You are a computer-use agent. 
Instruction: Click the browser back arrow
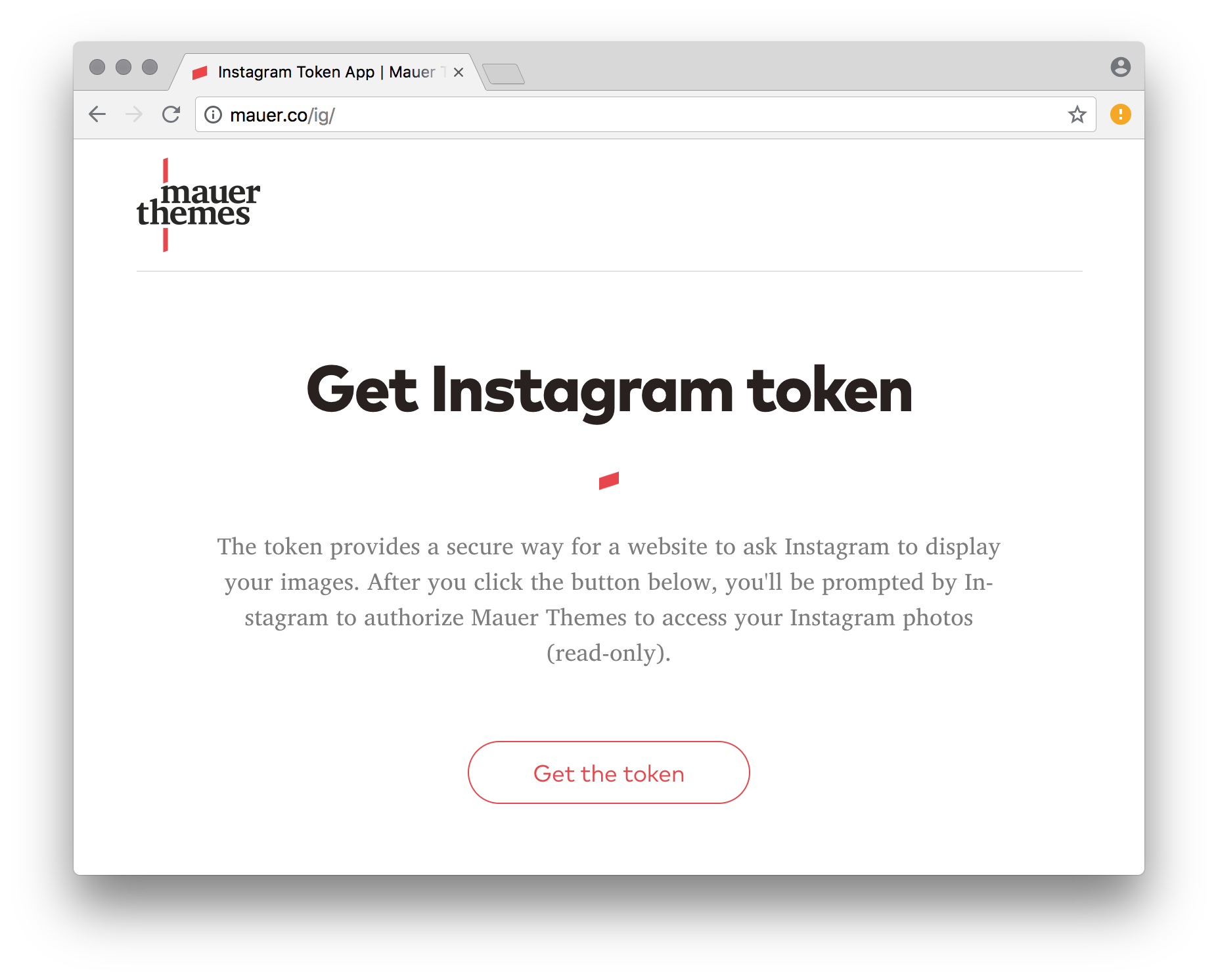(x=97, y=114)
